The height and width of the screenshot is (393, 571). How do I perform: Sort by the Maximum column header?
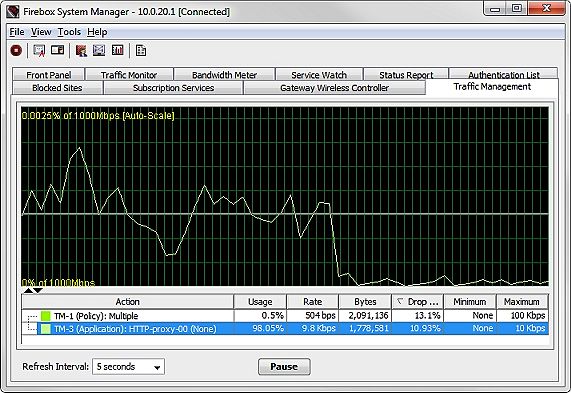(522, 302)
